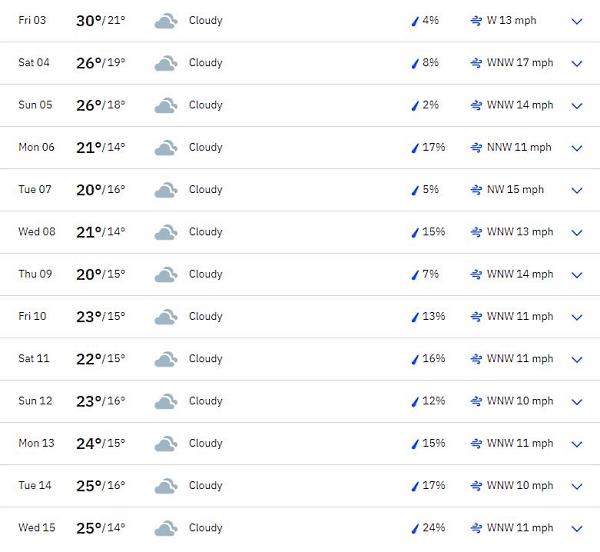Open the Wed 15 forecast chevron

coord(577,529)
